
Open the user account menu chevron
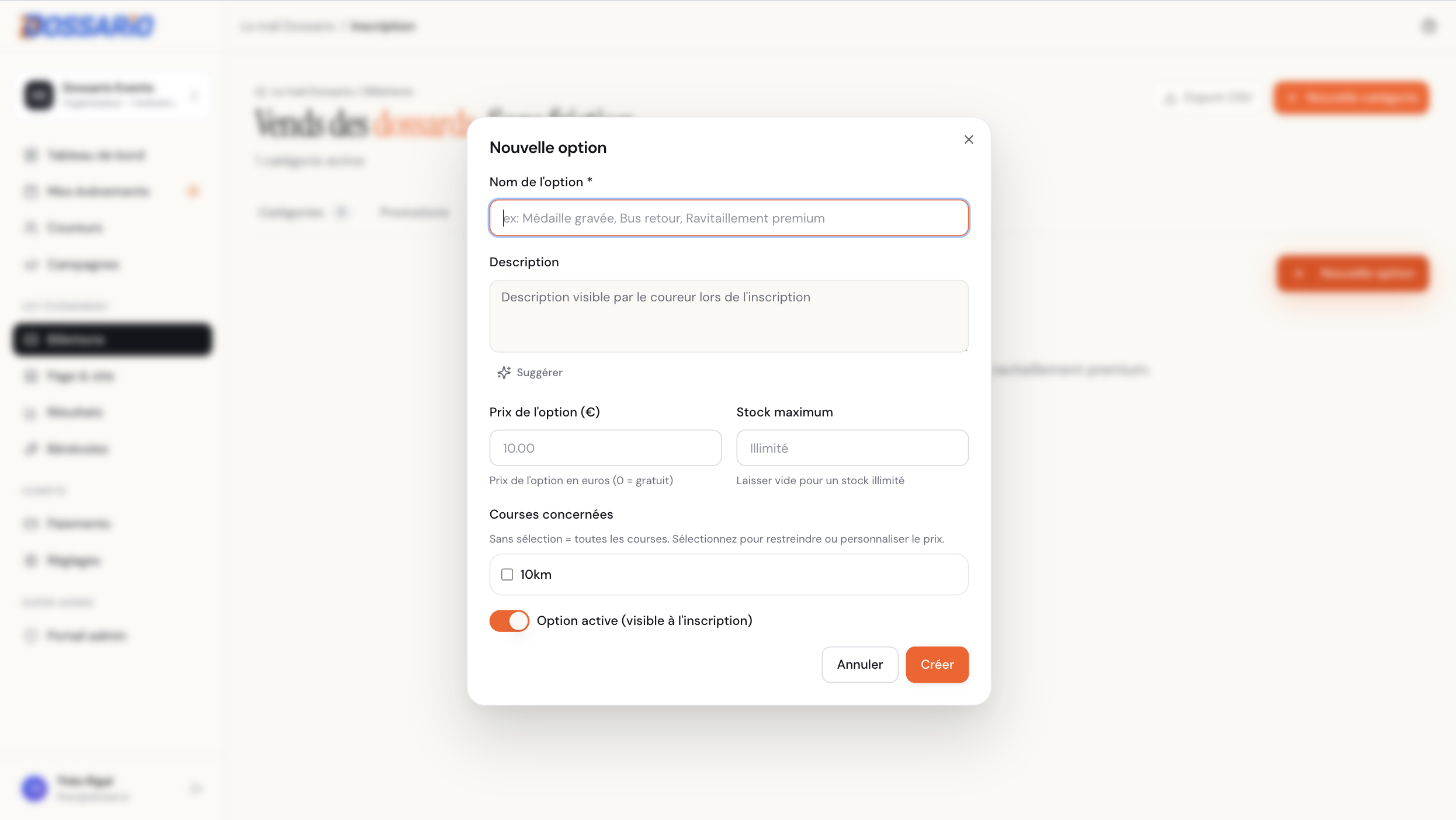196,789
